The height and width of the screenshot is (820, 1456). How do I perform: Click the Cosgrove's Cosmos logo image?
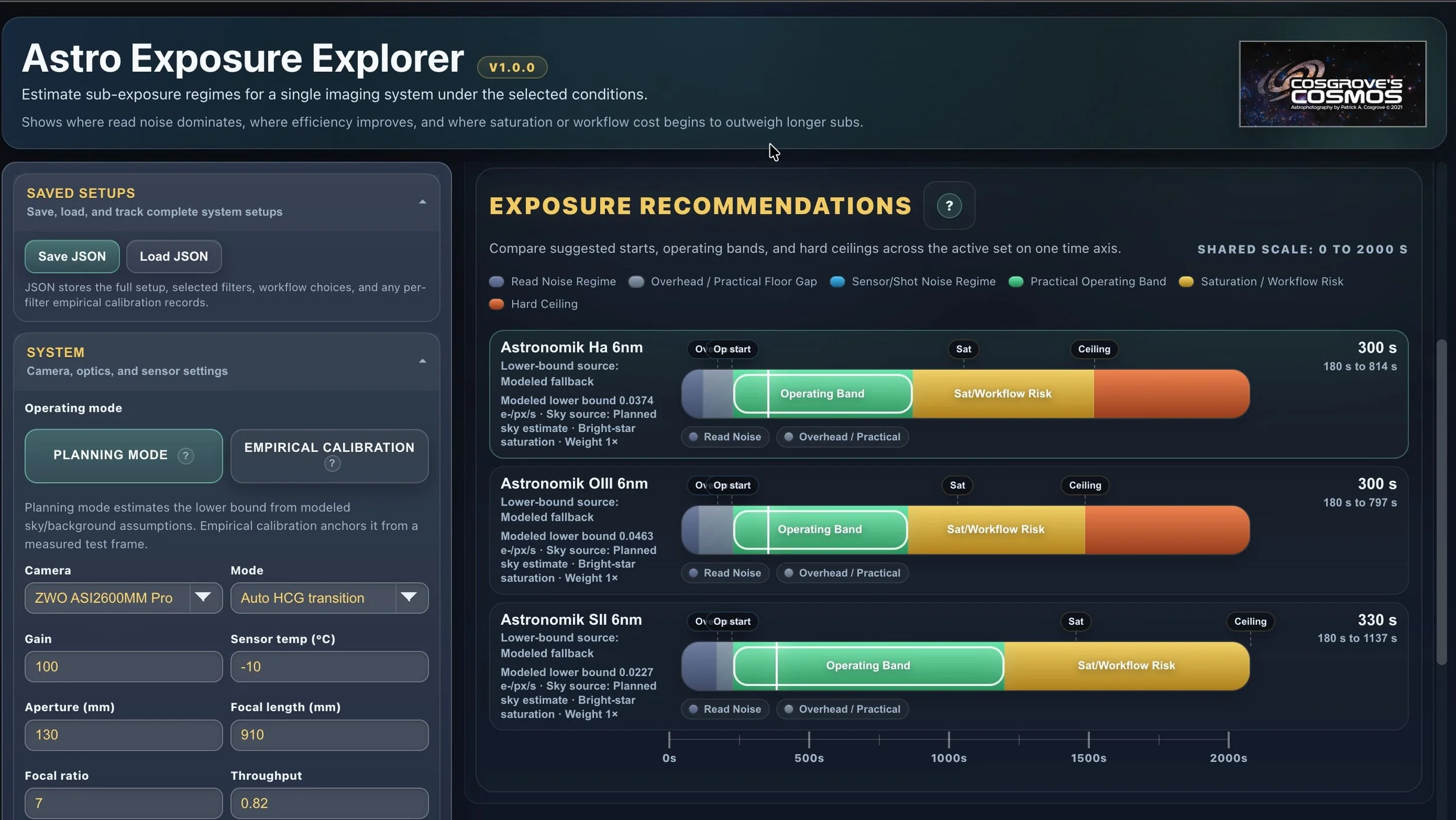[1332, 84]
